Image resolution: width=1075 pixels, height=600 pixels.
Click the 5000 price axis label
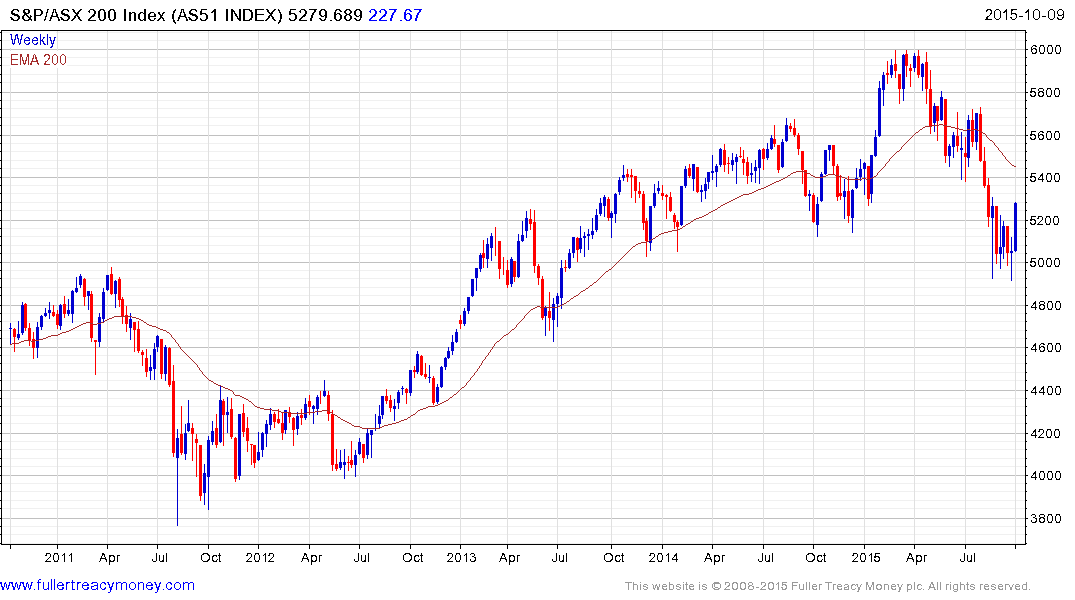[x=1046, y=263]
